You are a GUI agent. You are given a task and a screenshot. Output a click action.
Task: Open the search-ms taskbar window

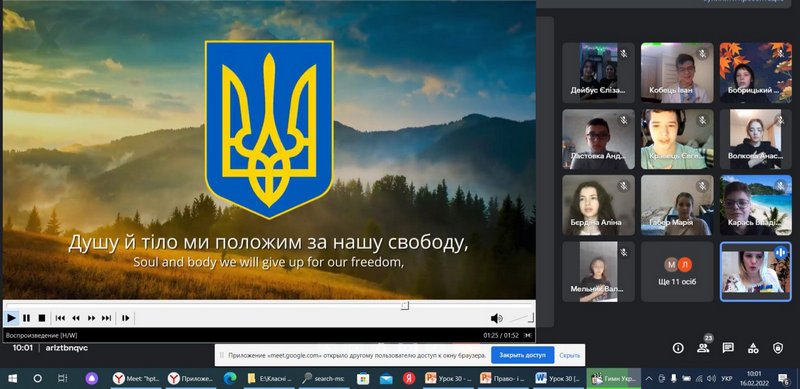[x=324, y=378]
